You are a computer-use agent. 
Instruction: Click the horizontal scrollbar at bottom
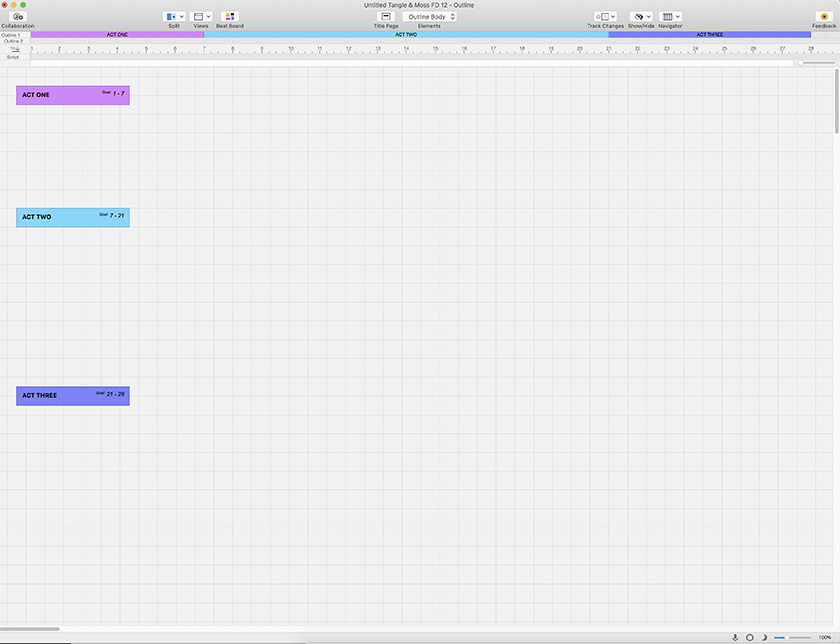(x=30, y=629)
